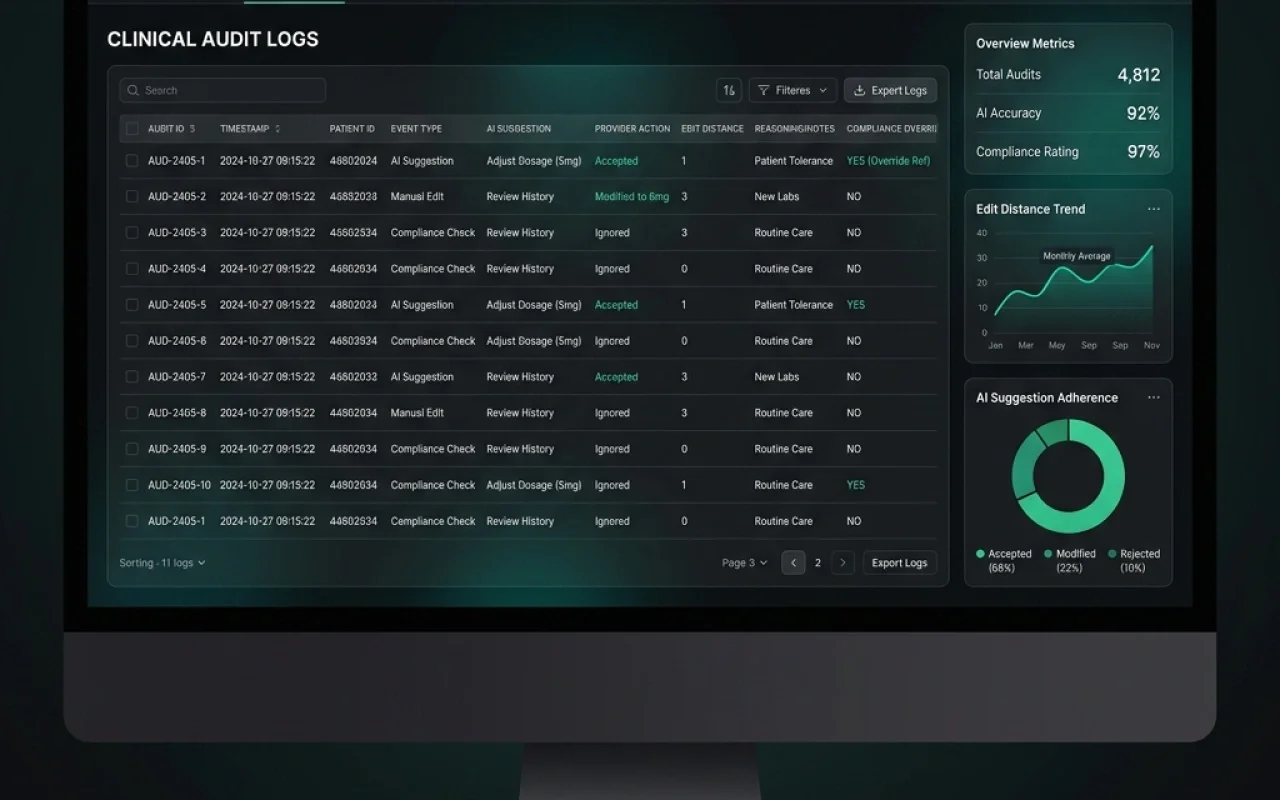Select the checkbox for AUD-2405-9
1280x800 pixels.
tap(132, 449)
